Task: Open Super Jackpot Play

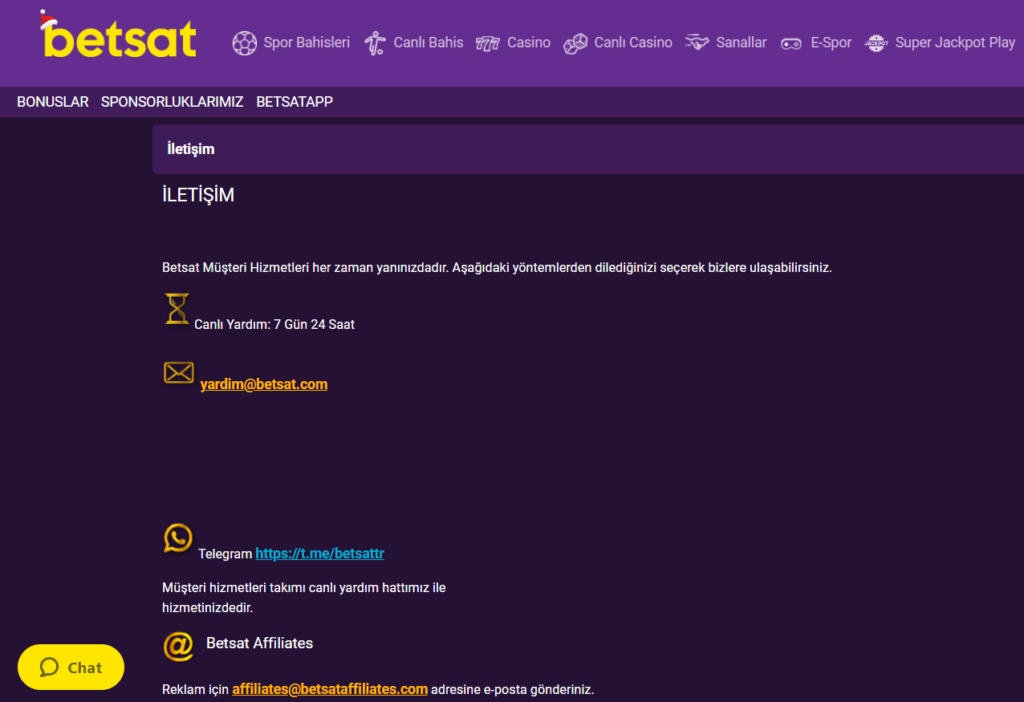Action: pyautogui.click(x=955, y=42)
